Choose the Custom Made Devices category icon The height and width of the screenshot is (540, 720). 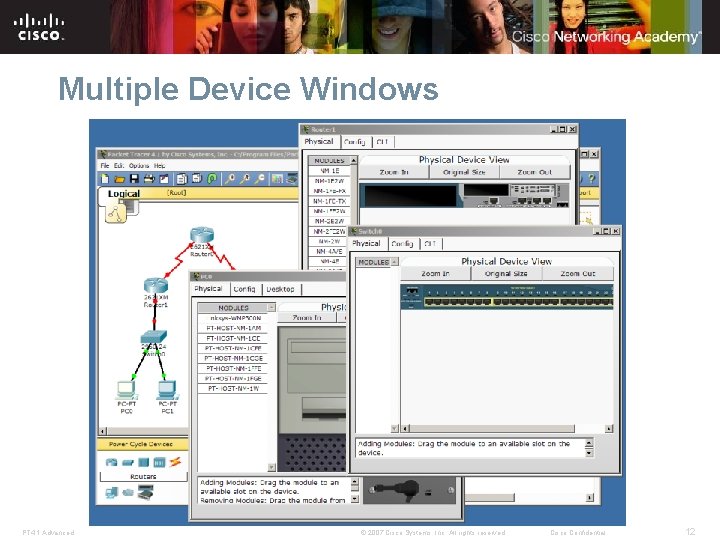coord(146,493)
